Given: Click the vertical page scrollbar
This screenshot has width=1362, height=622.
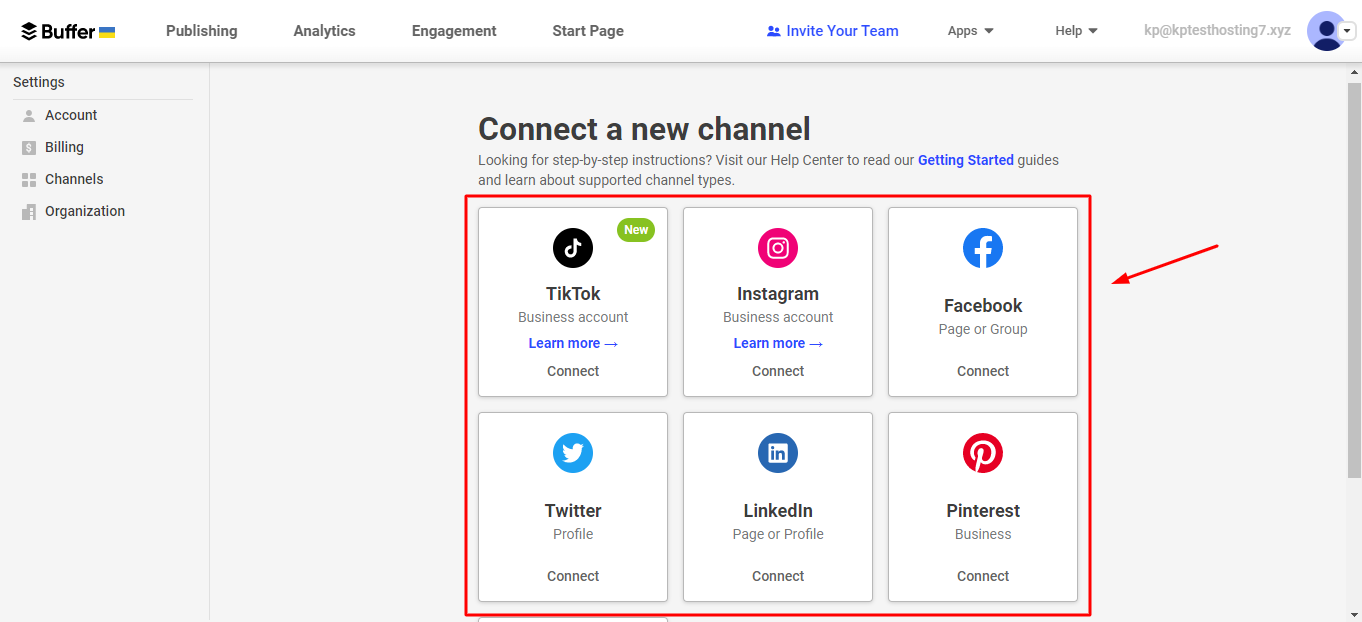Looking at the screenshot, I should click(1354, 300).
